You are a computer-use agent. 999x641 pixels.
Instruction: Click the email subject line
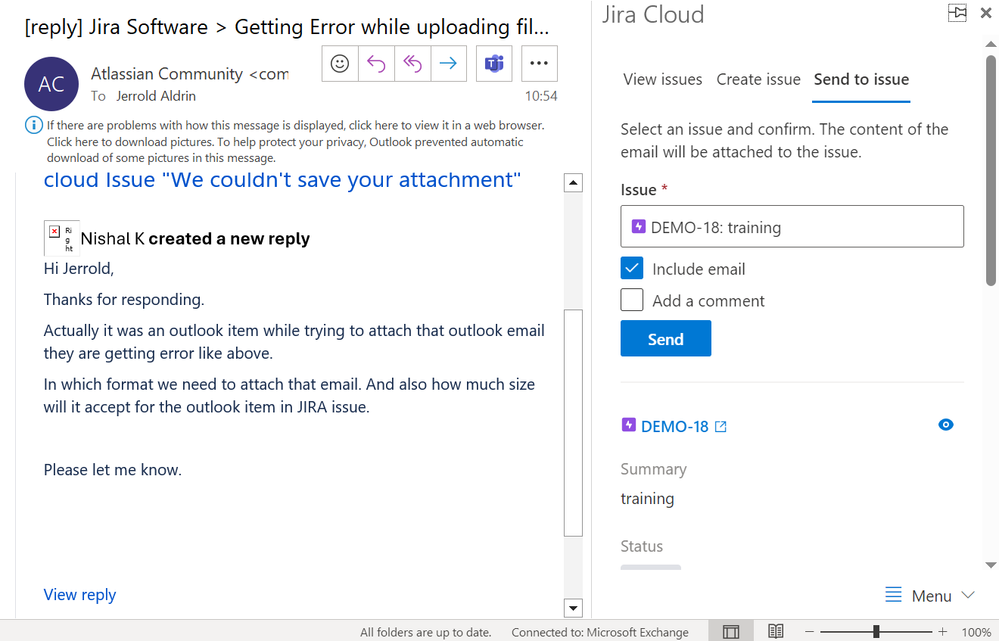point(287,27)
